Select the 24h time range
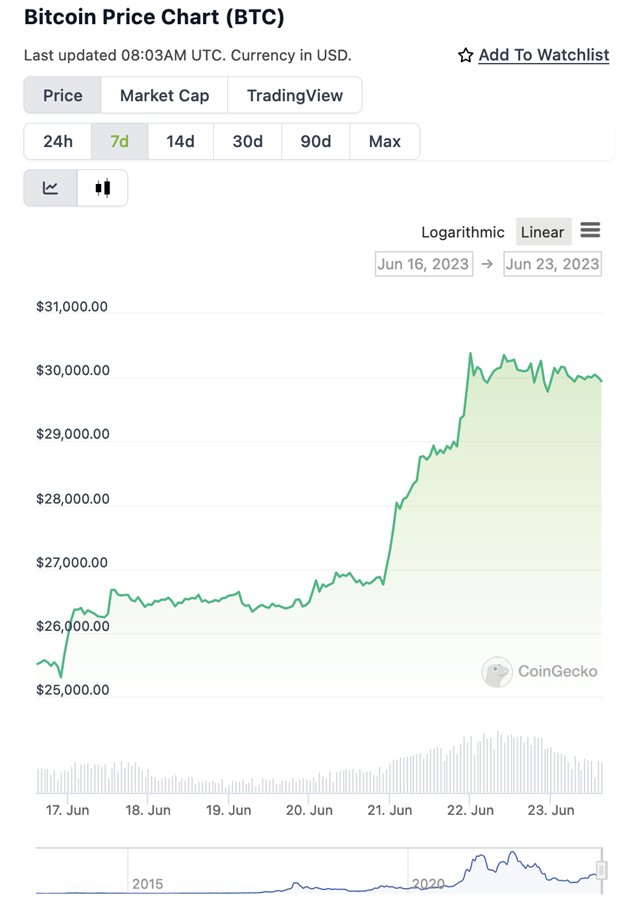This screenshot has width=624, height=904. click(x=58, y=141)
